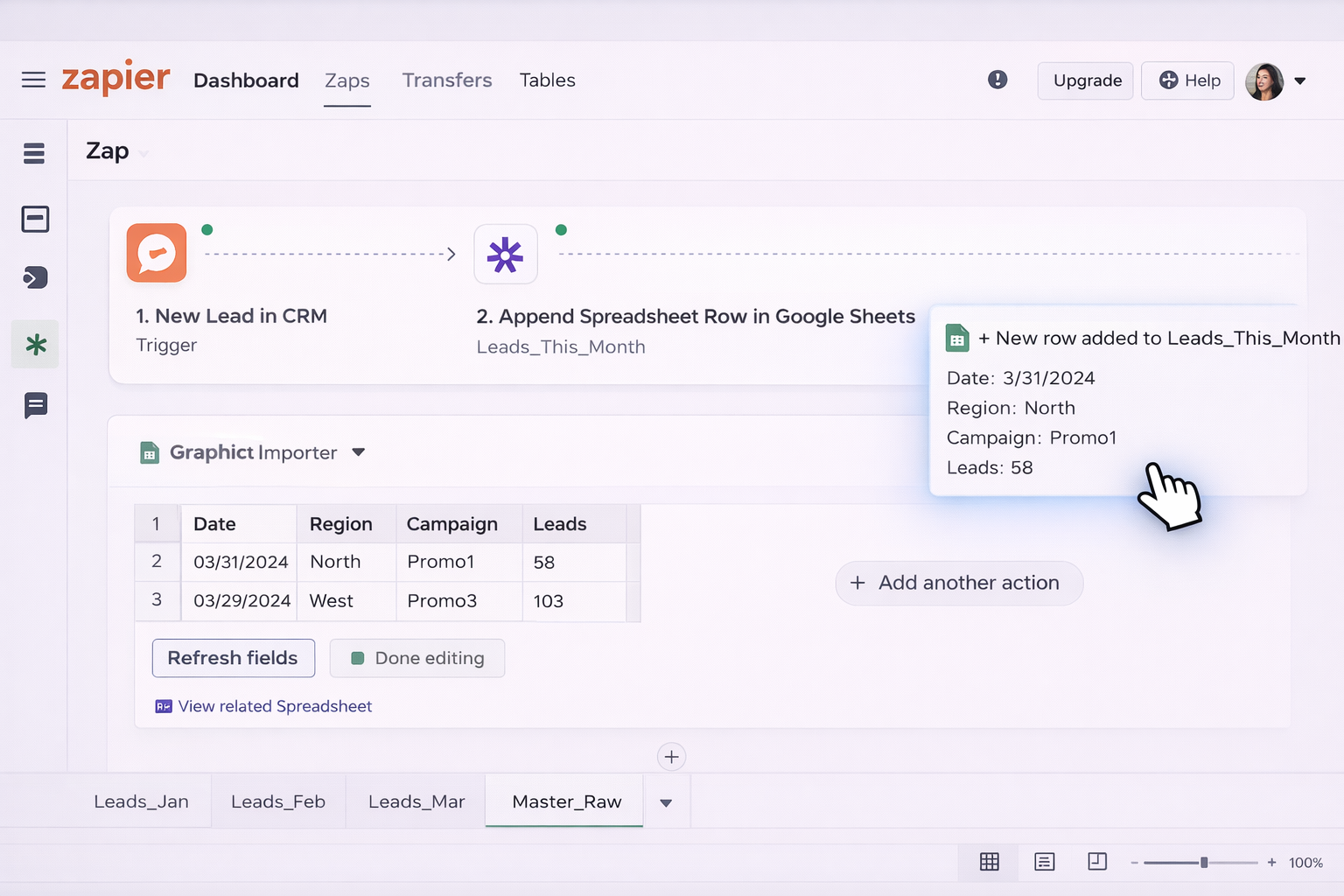Select step 2. Append Spreadsheet Row
The width and height of the screenshot is (1344, 896).
pos(696,317)
